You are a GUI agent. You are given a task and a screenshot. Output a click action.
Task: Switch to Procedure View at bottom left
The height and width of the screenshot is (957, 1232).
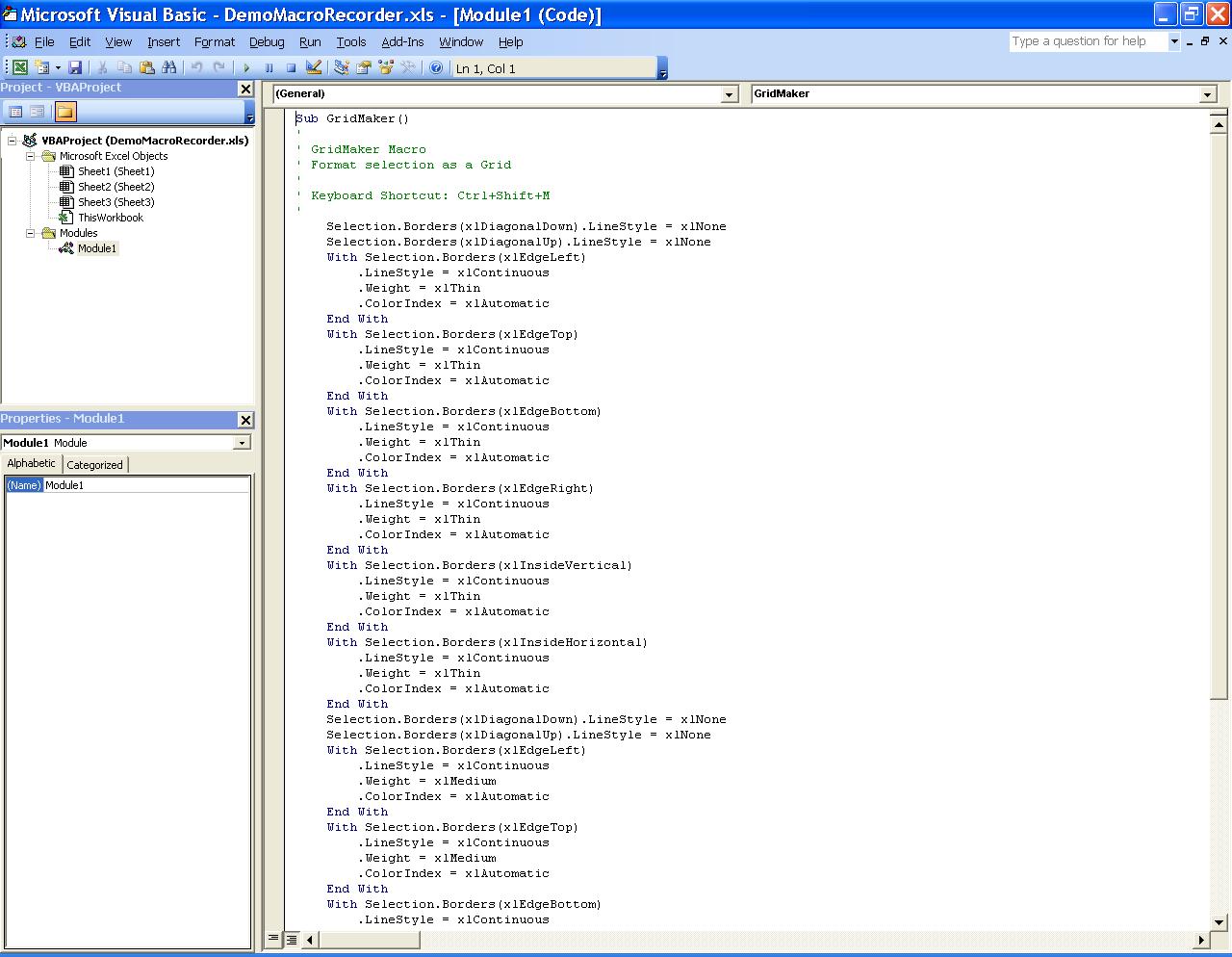click(x=273, y=939)
